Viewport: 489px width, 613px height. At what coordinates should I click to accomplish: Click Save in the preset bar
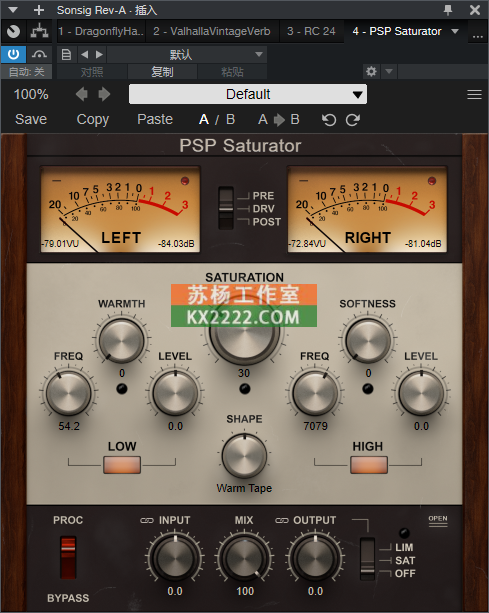click(x=31, y=119)
